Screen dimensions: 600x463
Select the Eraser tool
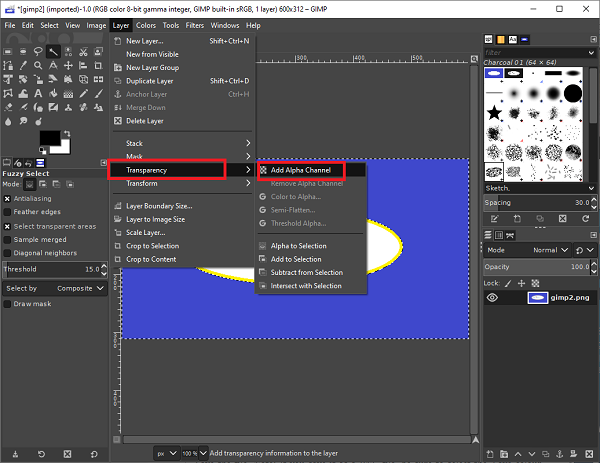click(x=8, y=108)
